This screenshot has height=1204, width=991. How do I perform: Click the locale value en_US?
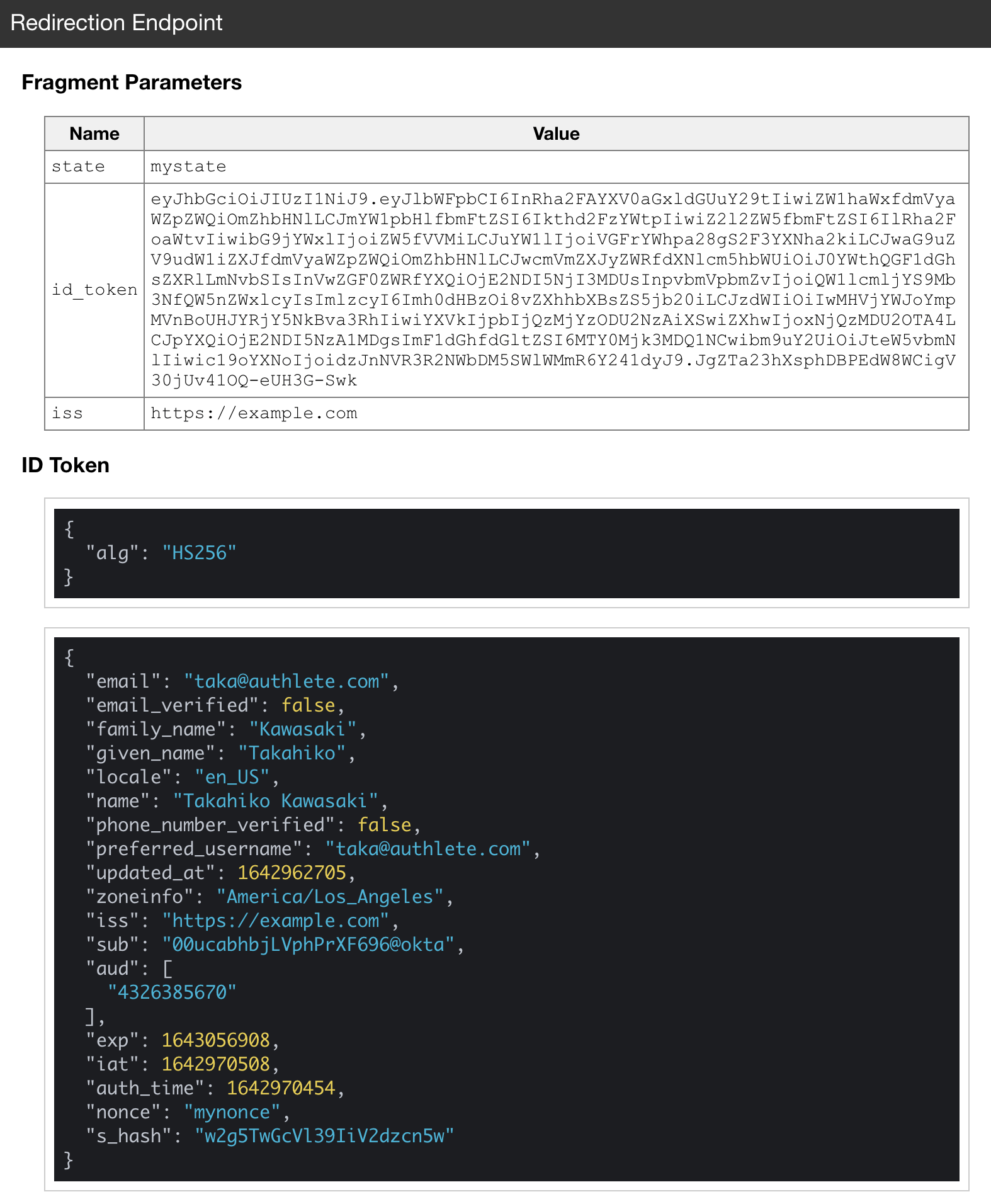tap(232, 777)
